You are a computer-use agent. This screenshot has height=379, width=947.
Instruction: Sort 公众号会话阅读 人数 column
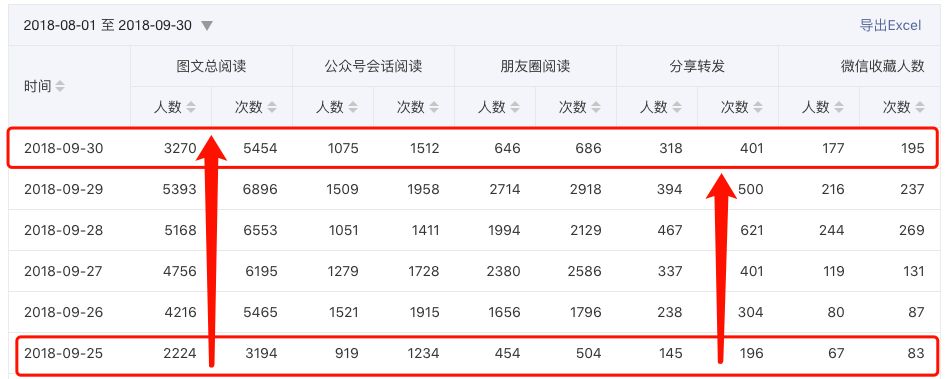[353, 107]
